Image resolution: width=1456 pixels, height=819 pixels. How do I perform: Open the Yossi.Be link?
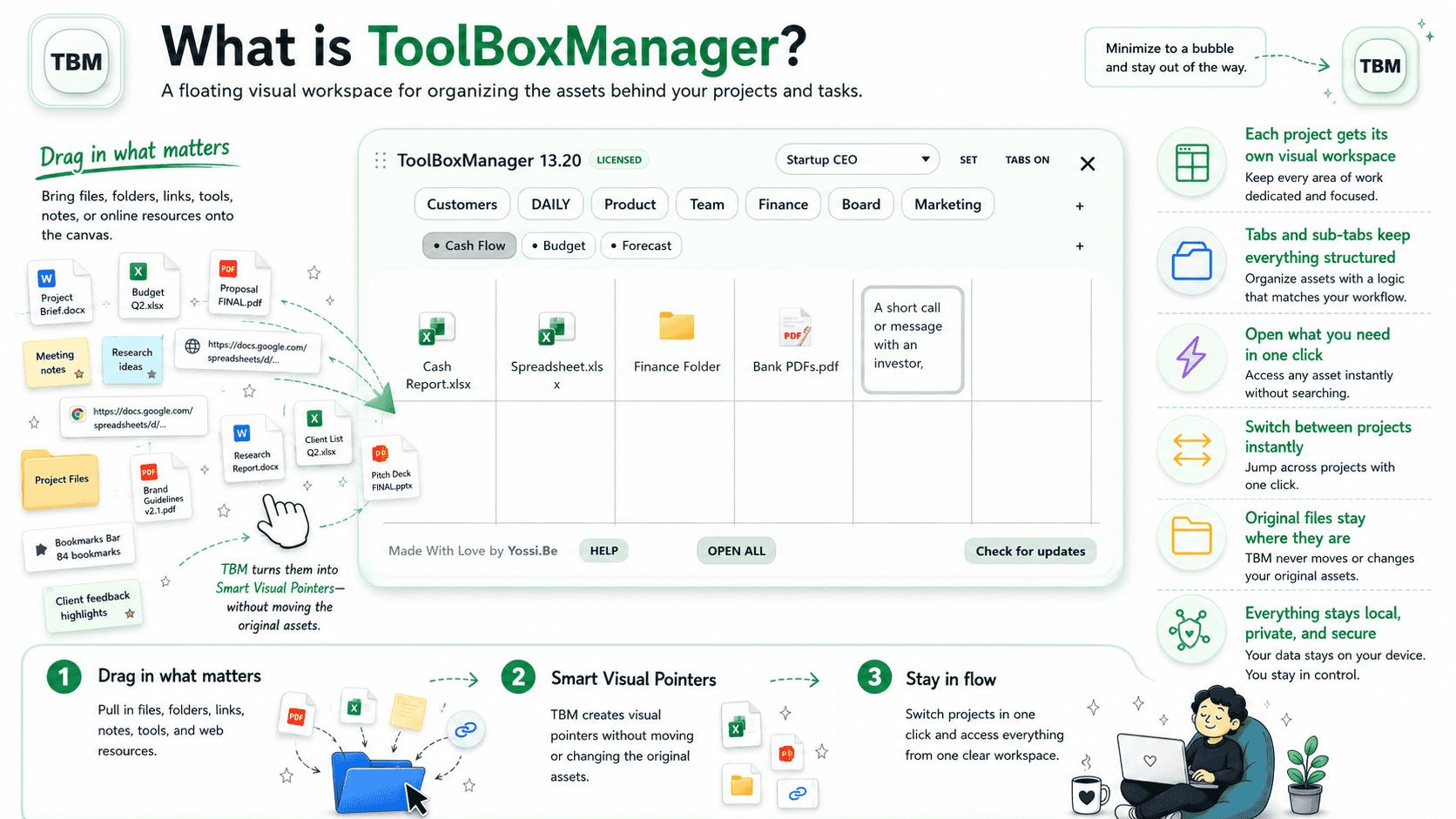point(532,551)
